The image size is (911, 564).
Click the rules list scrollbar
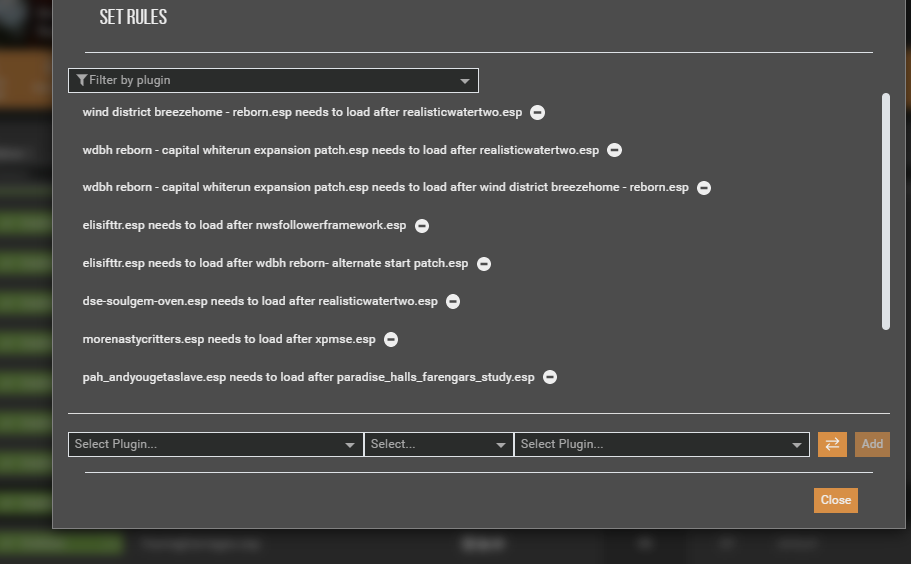tap(885, 211)
